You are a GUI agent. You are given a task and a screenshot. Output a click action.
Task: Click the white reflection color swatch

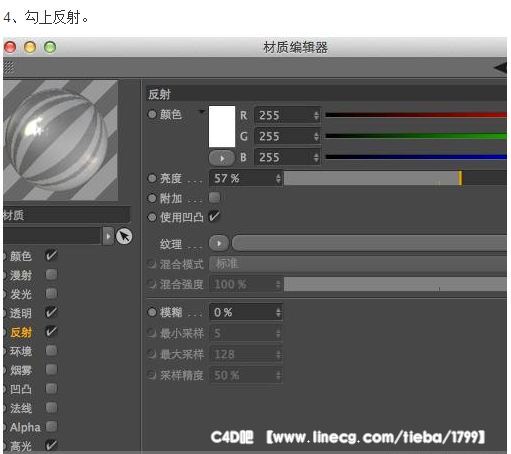point(222,127)
